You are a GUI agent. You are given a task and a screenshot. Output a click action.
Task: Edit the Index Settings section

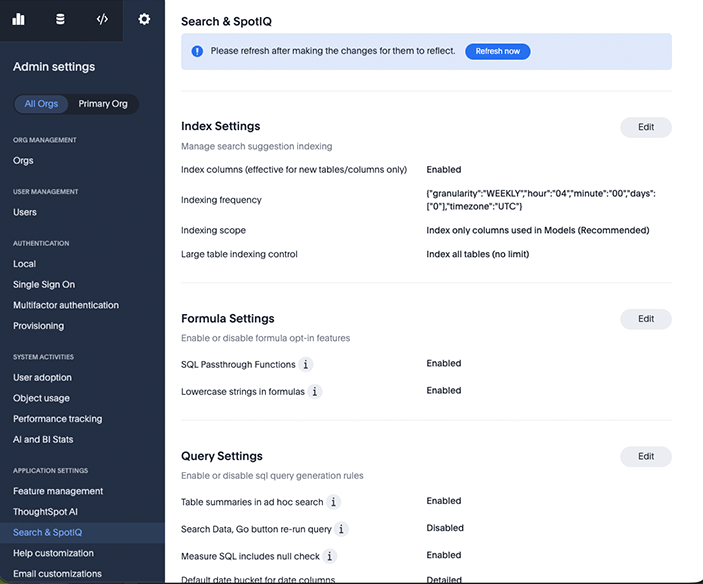pyautogui.click(x=646, y=127)
